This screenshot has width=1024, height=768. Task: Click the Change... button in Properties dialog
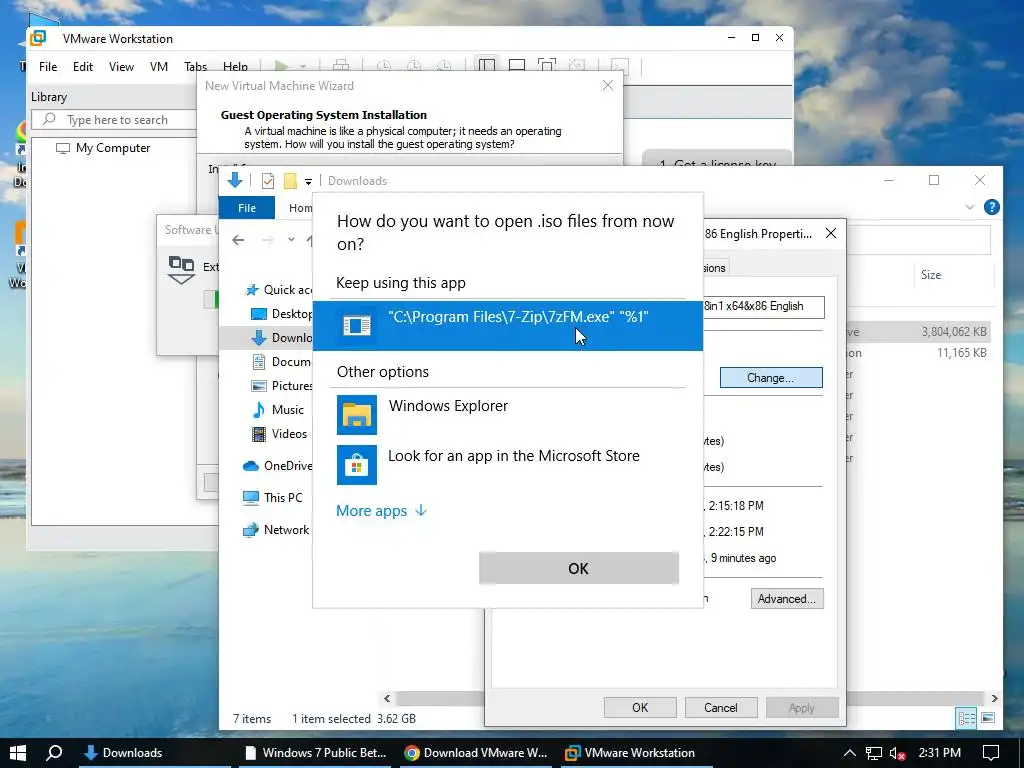click(x=771, y=377)
